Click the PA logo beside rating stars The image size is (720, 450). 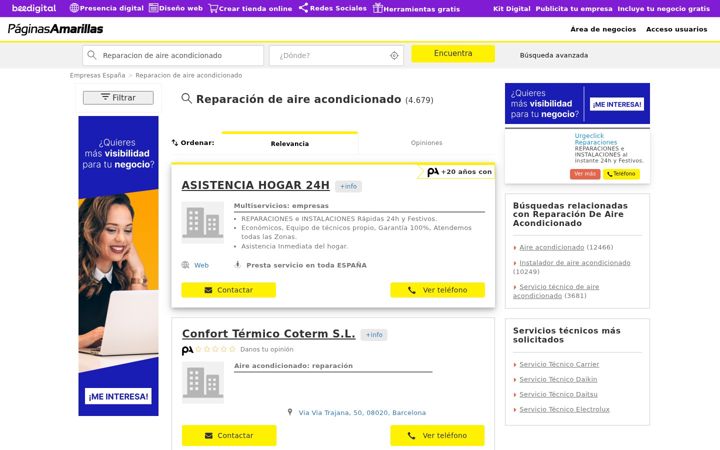187,350
